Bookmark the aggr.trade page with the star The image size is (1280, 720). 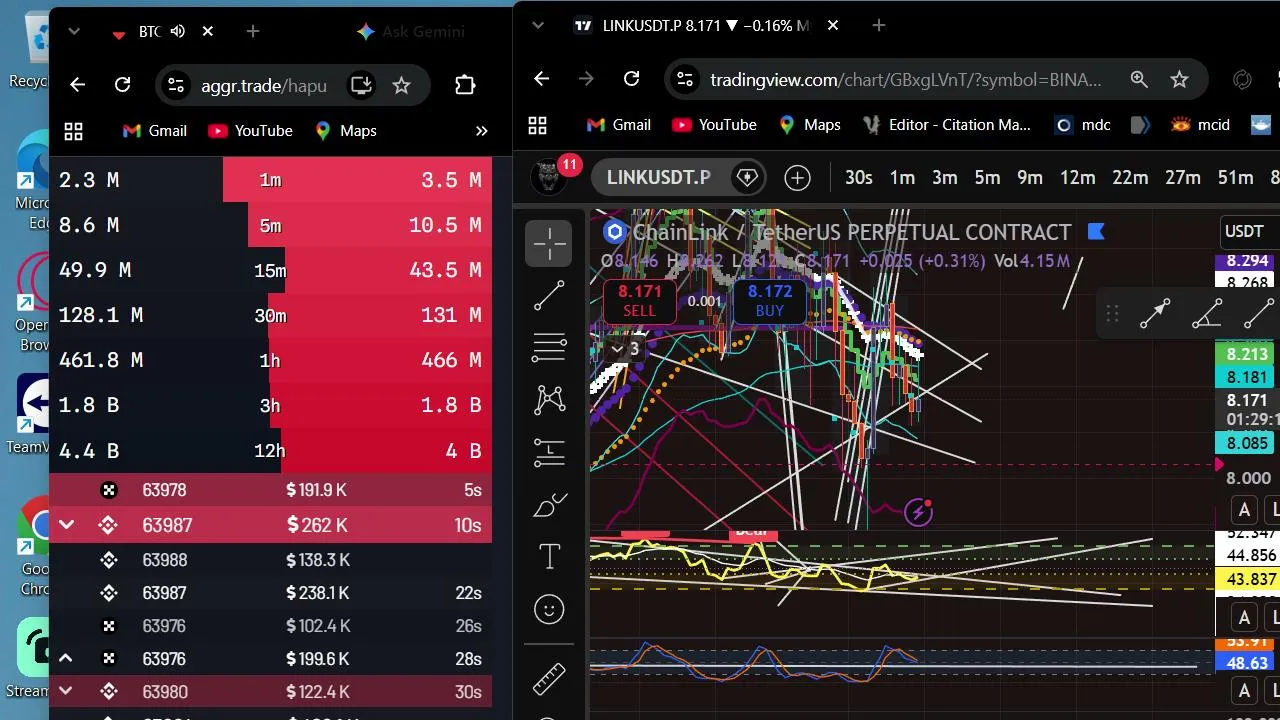(401, 85)
